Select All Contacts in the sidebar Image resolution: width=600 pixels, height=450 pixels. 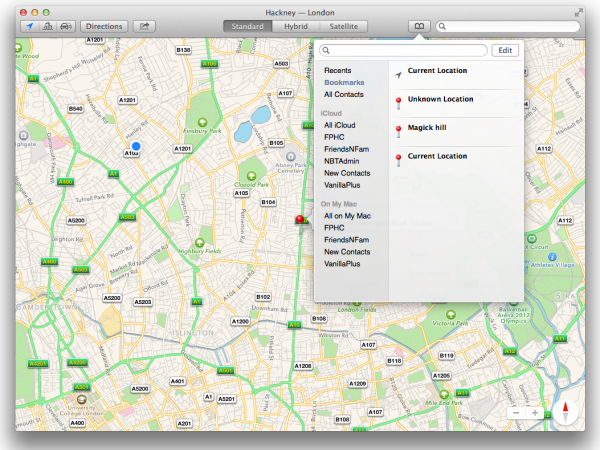coord(344,95)
